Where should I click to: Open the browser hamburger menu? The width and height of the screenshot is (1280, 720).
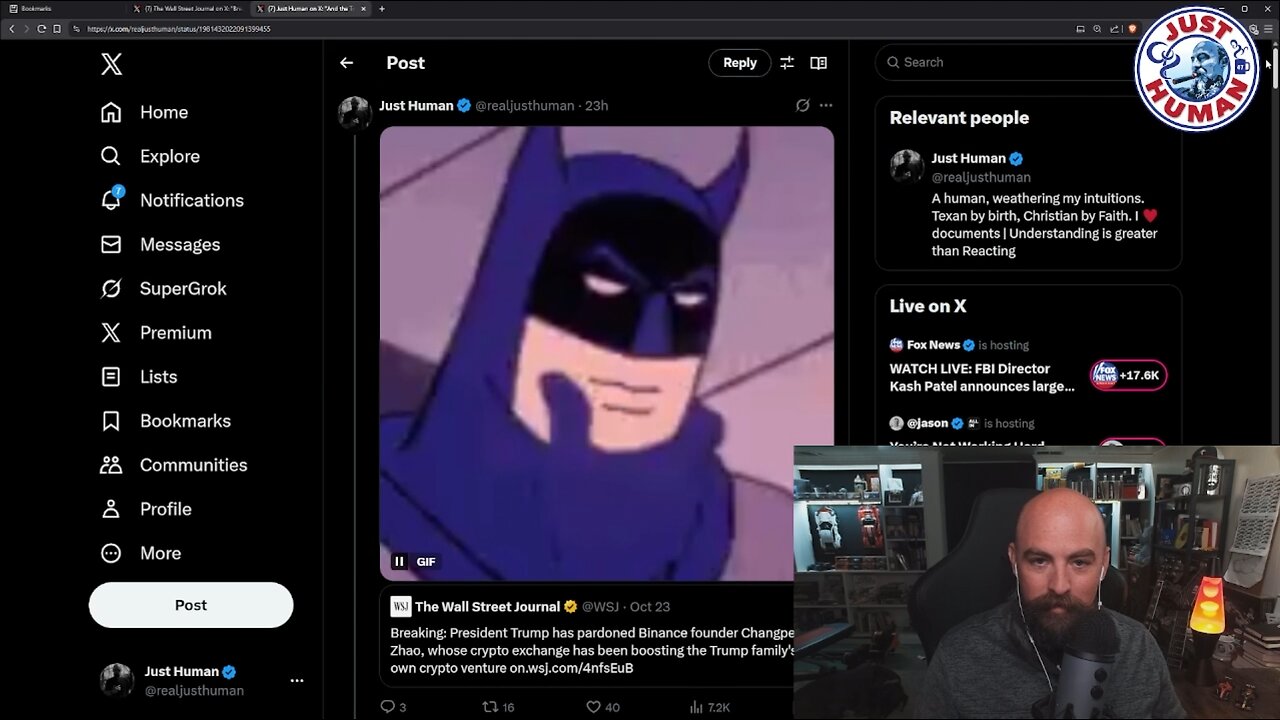click(x=1269, y=29)
